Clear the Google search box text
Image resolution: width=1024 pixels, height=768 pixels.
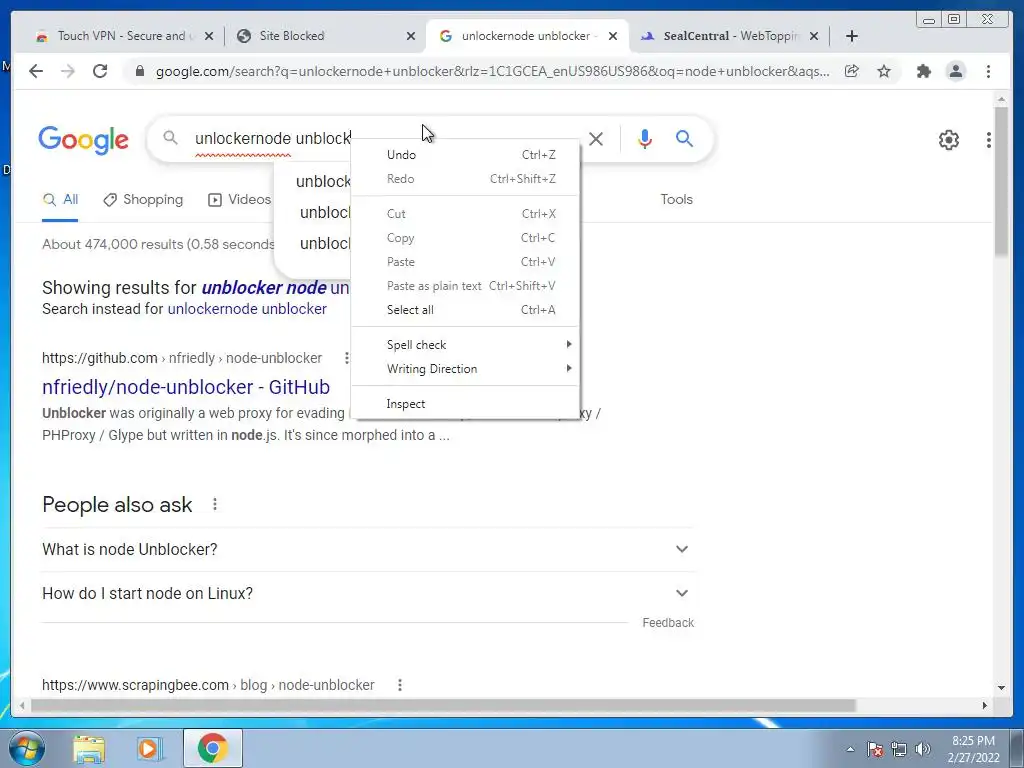(x=596, y=138)
